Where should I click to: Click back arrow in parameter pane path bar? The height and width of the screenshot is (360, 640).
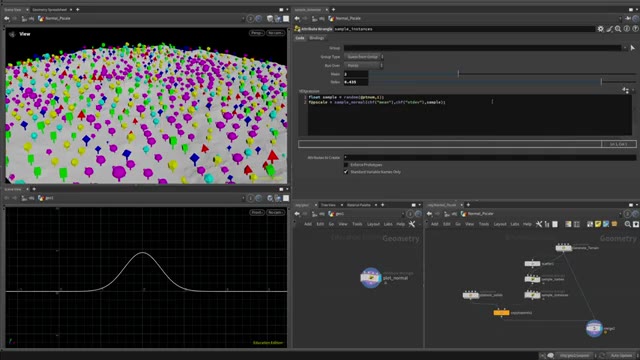point(297,18)
